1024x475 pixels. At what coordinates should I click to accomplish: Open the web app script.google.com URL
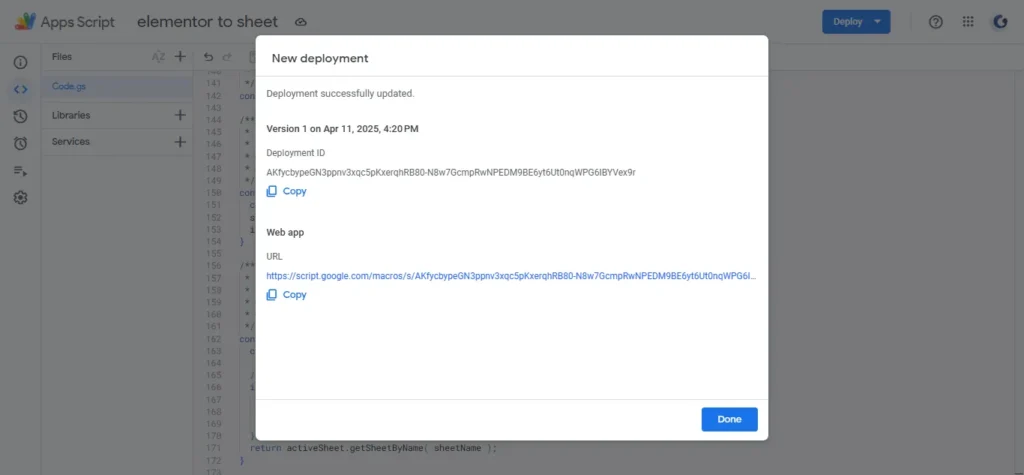[x=510, y=275]
